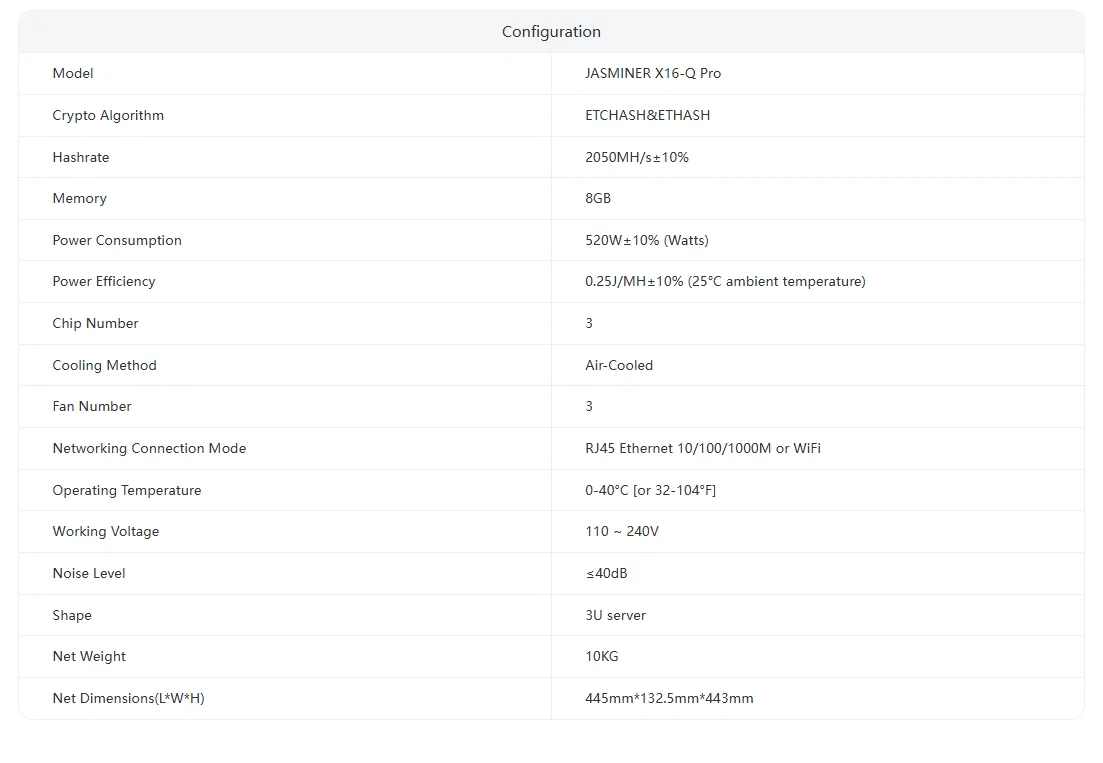Select the 2050MH/s hashrate value
Screen dimensions: 1103x763
(636, 157)
